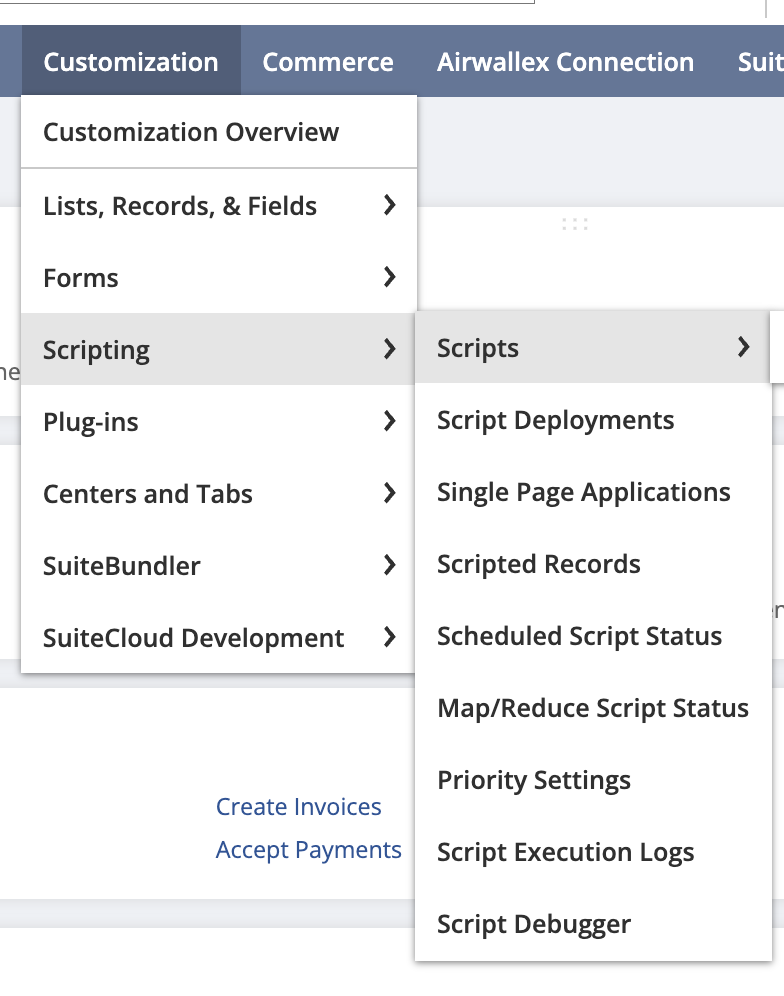Open the Commerce menu tab
784x996 pixels.
327,62
